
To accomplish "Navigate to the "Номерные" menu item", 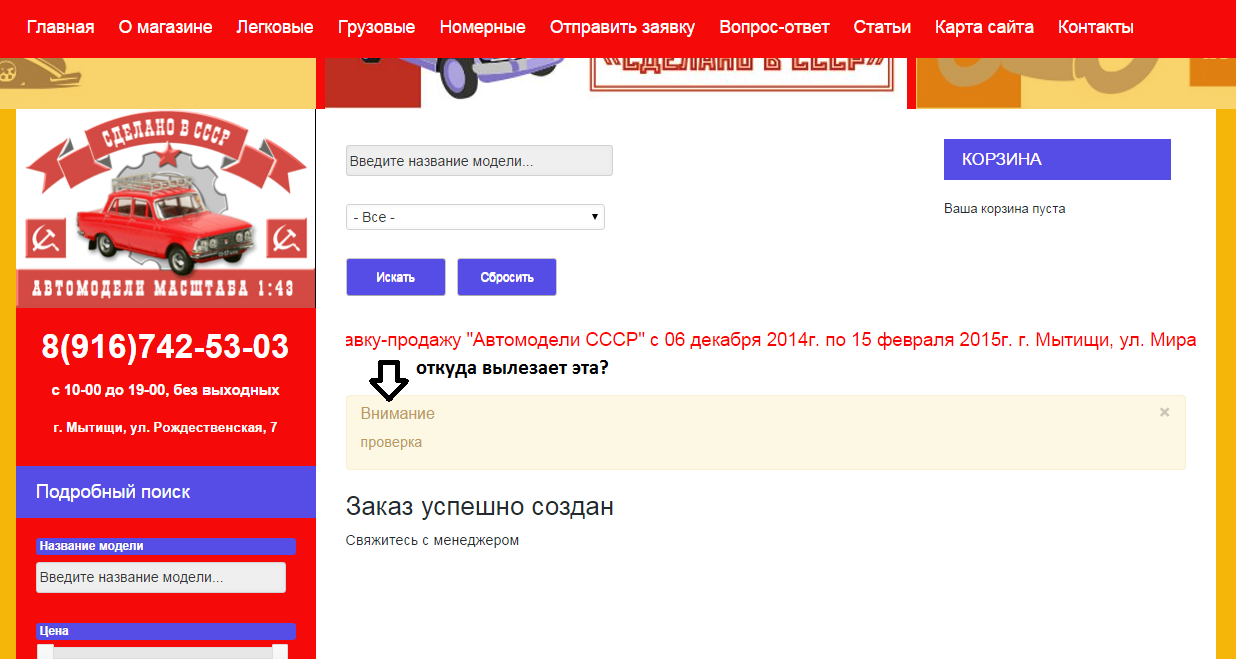I will 482,27.
